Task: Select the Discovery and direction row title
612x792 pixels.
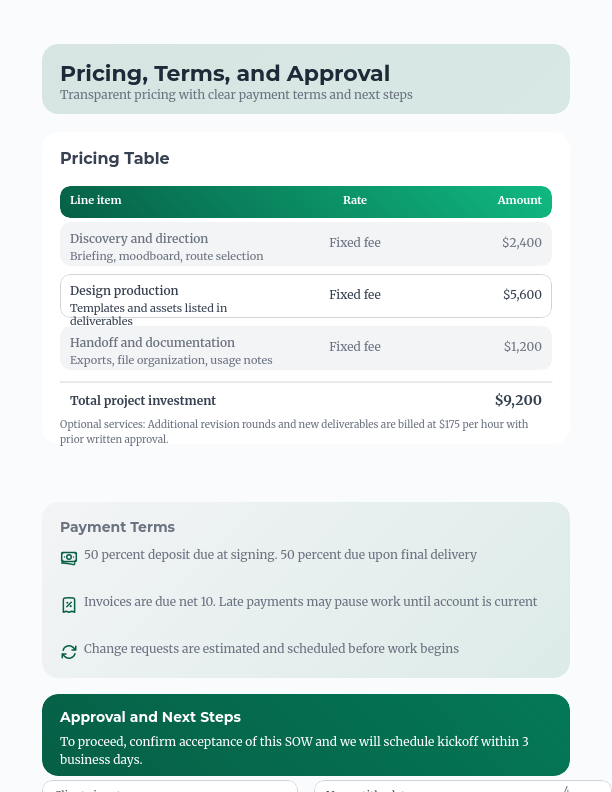Action: click(139, 239)
